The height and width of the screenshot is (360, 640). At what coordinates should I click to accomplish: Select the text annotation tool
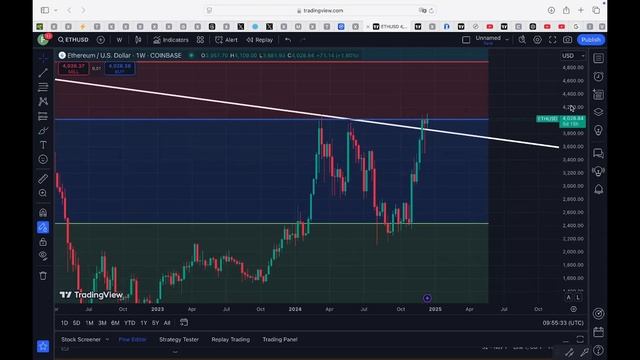tap(43, 145)
